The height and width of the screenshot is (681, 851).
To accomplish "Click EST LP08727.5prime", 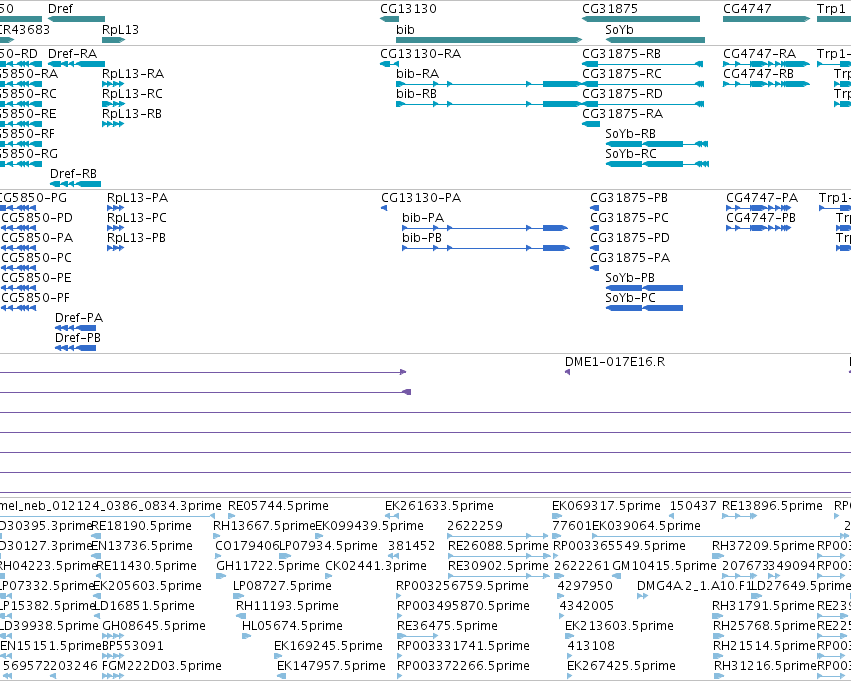I will point(237,596).
